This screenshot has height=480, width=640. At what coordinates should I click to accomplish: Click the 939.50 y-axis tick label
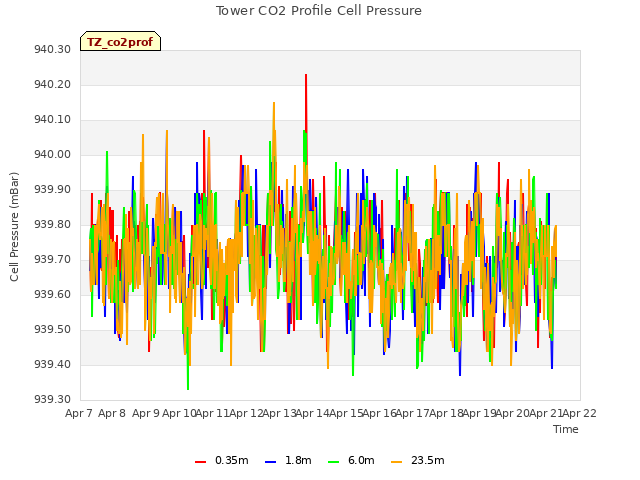[52, 329]
